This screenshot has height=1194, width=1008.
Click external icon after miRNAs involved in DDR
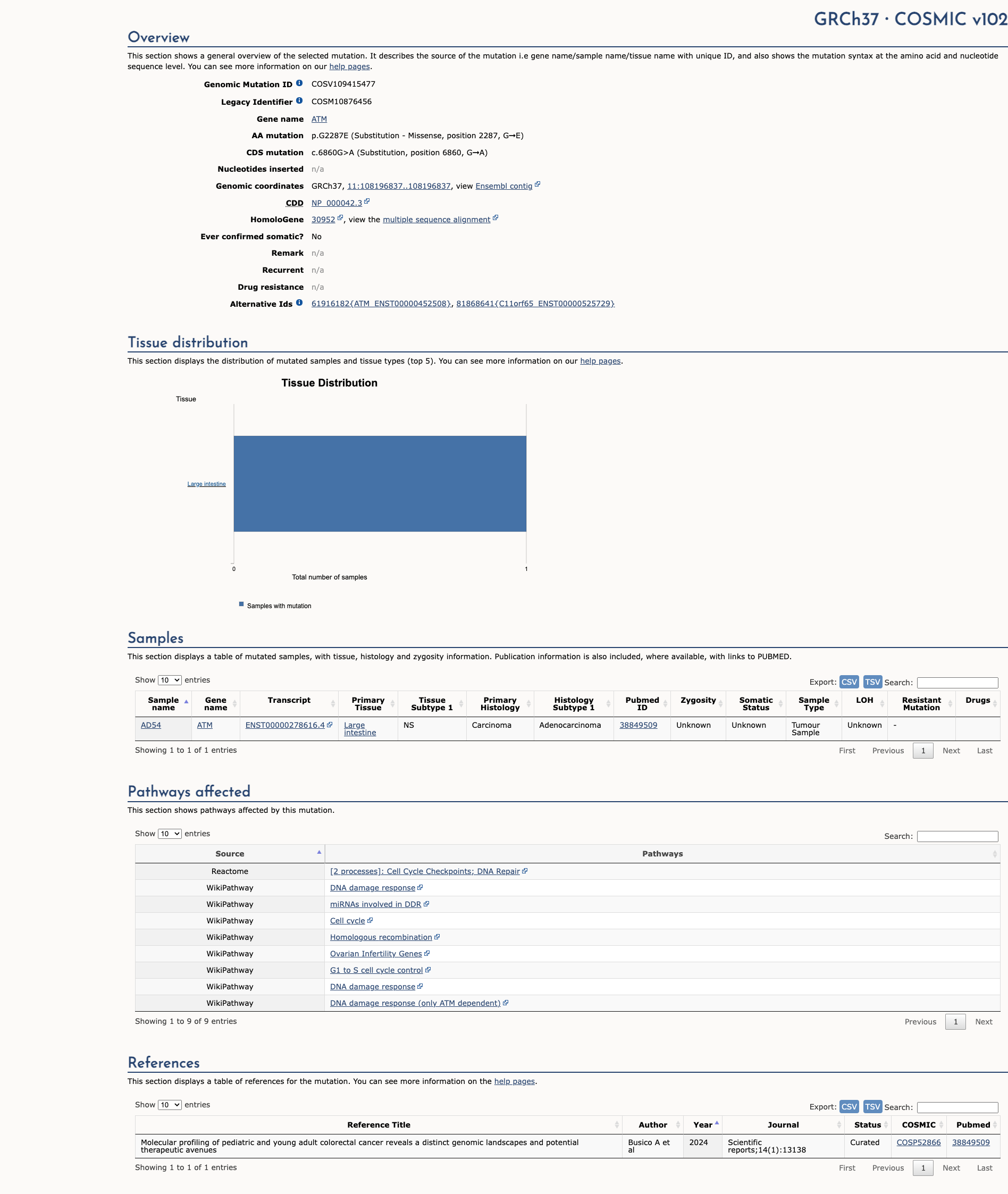point(426,904)
